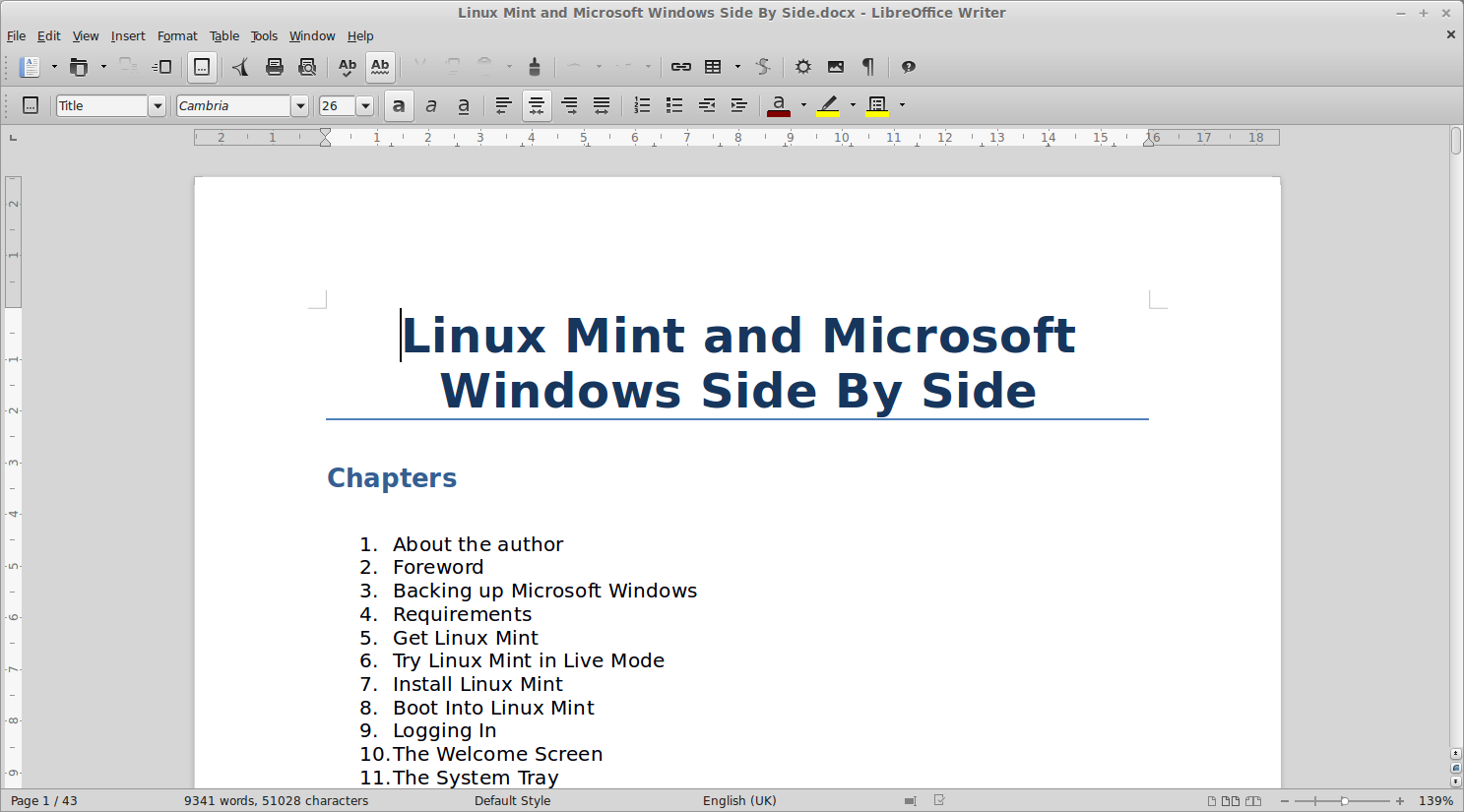Toggle Edit mode icon
Viewport: 1464px width, 812px height.
click(x=202, y=67)
